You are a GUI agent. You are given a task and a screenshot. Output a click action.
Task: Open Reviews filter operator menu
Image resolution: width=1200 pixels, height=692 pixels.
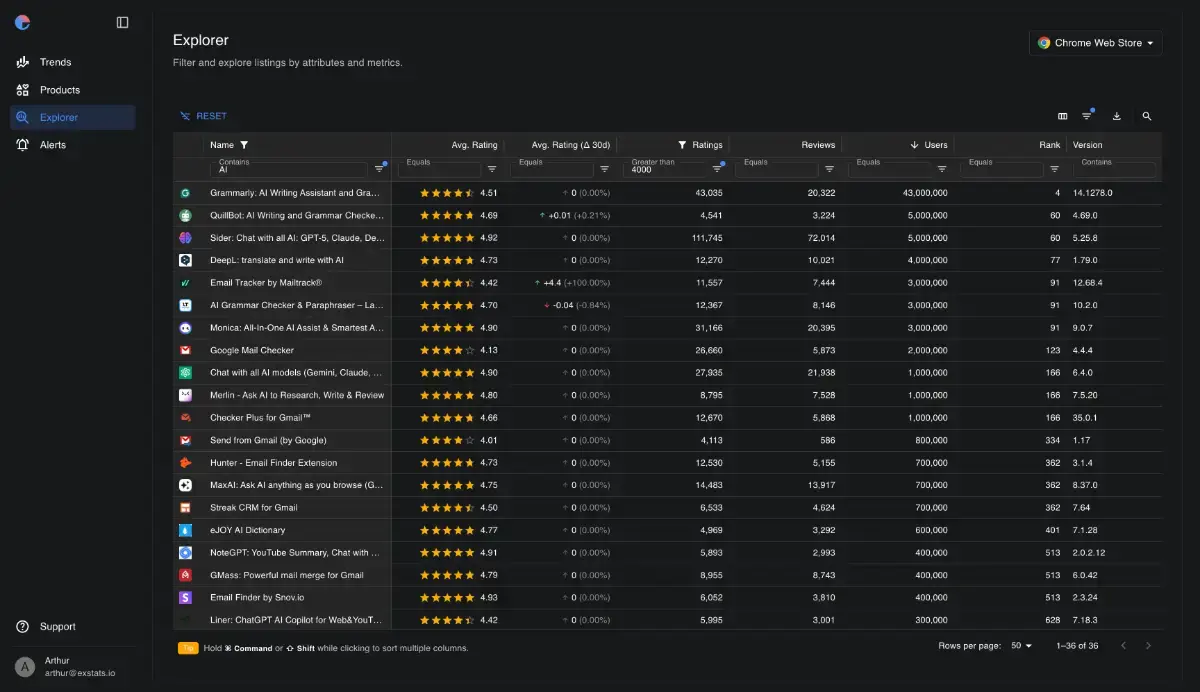[x=829, y=169]
